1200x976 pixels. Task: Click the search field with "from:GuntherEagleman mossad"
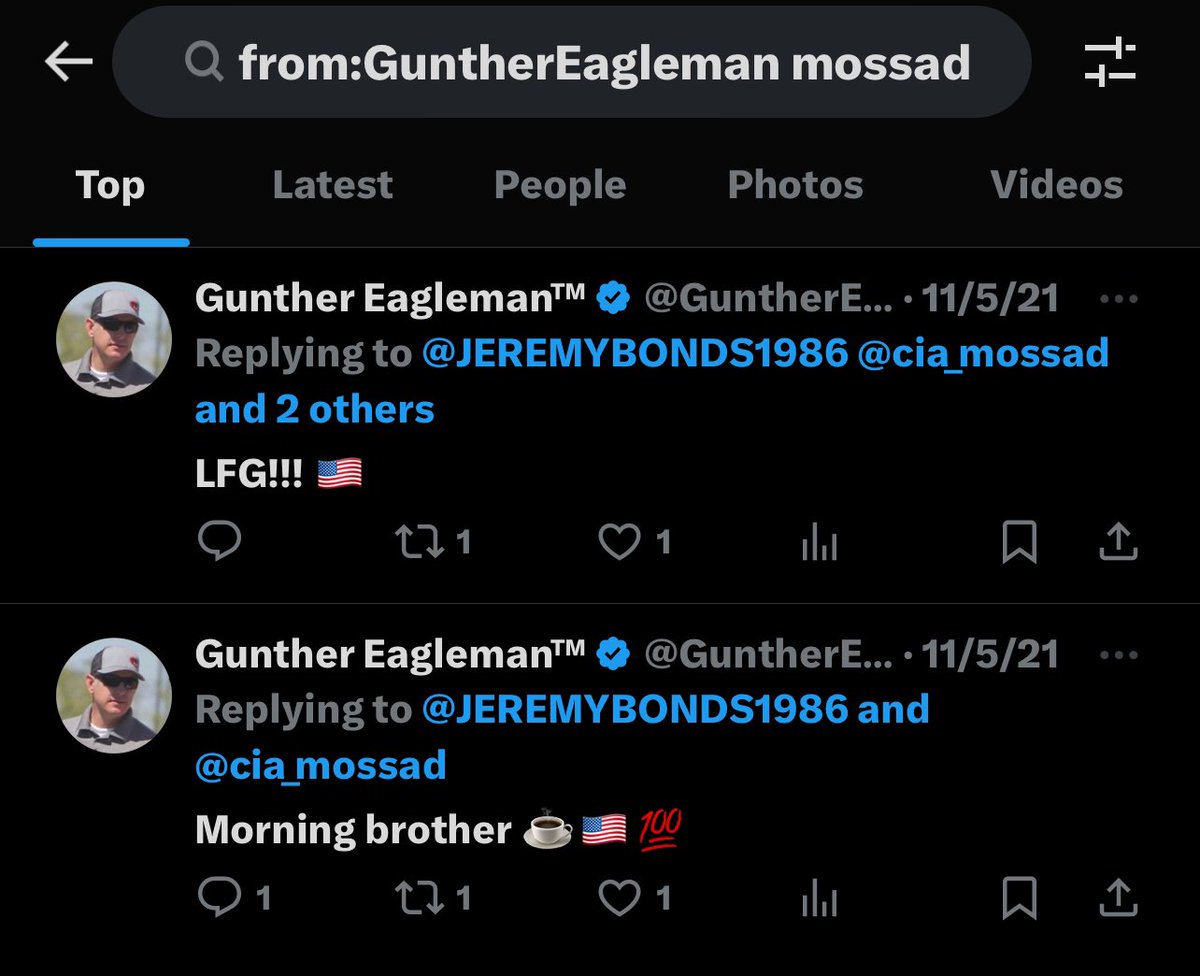(604, 63)
